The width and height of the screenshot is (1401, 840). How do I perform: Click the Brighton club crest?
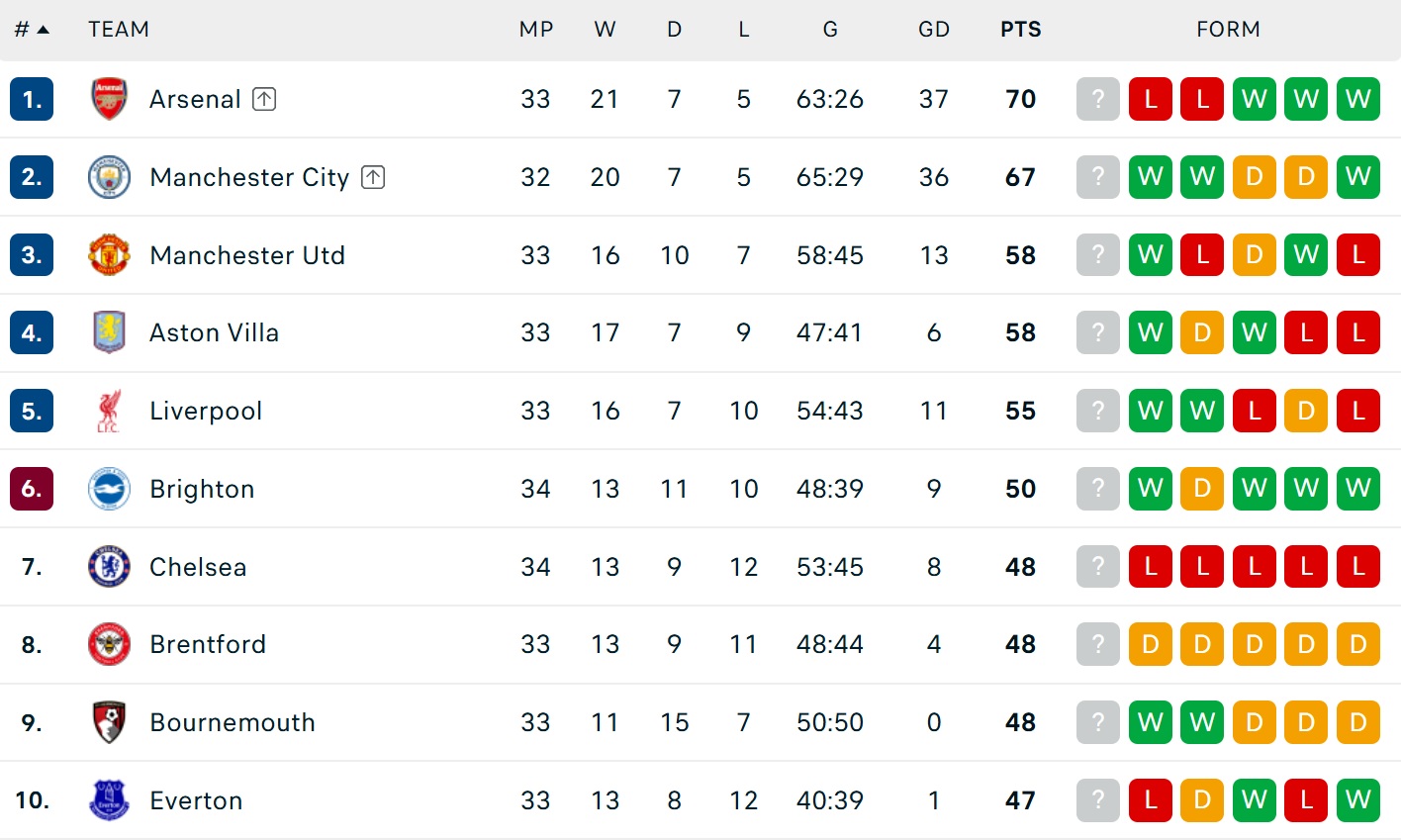tap(109, 489)
